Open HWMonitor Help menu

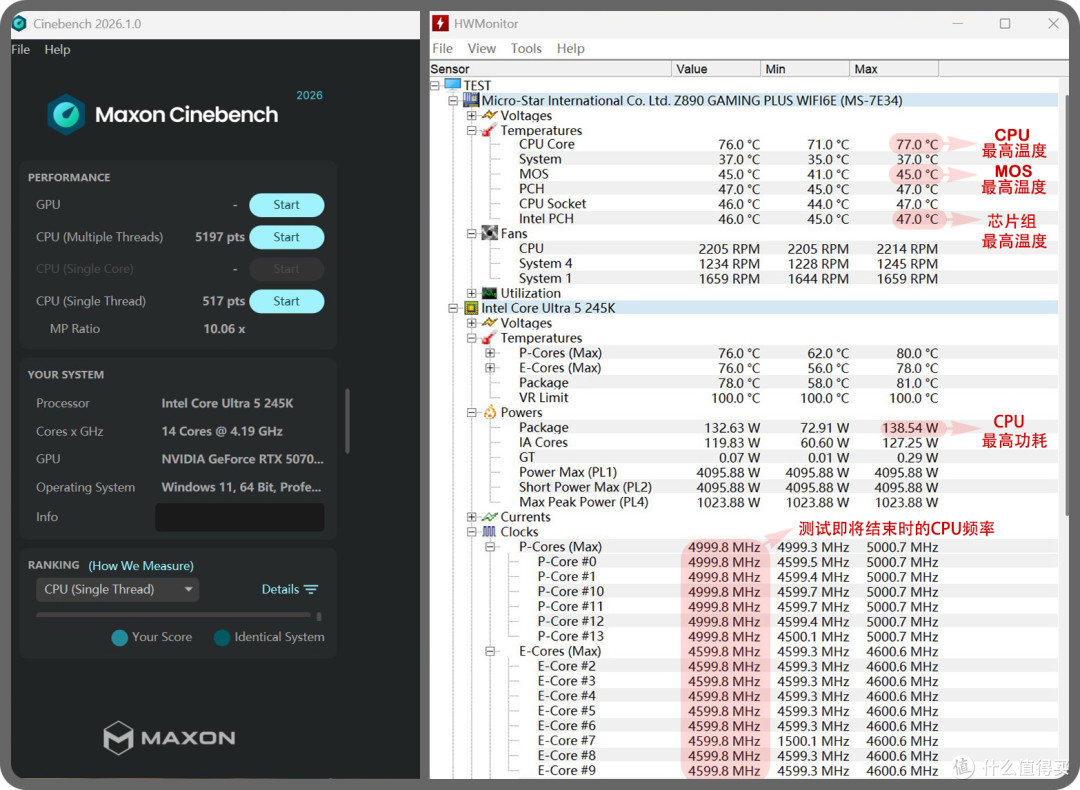(x=570, y=48)
